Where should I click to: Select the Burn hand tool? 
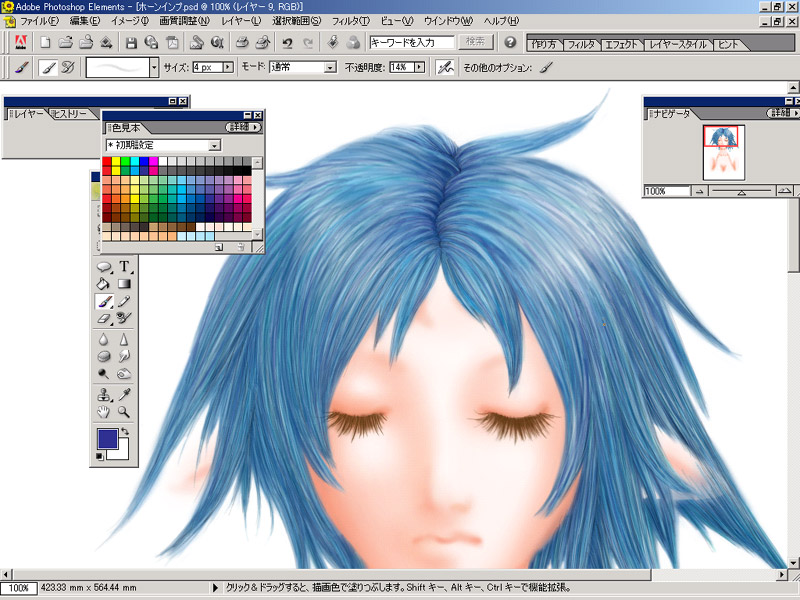[124, 373]
